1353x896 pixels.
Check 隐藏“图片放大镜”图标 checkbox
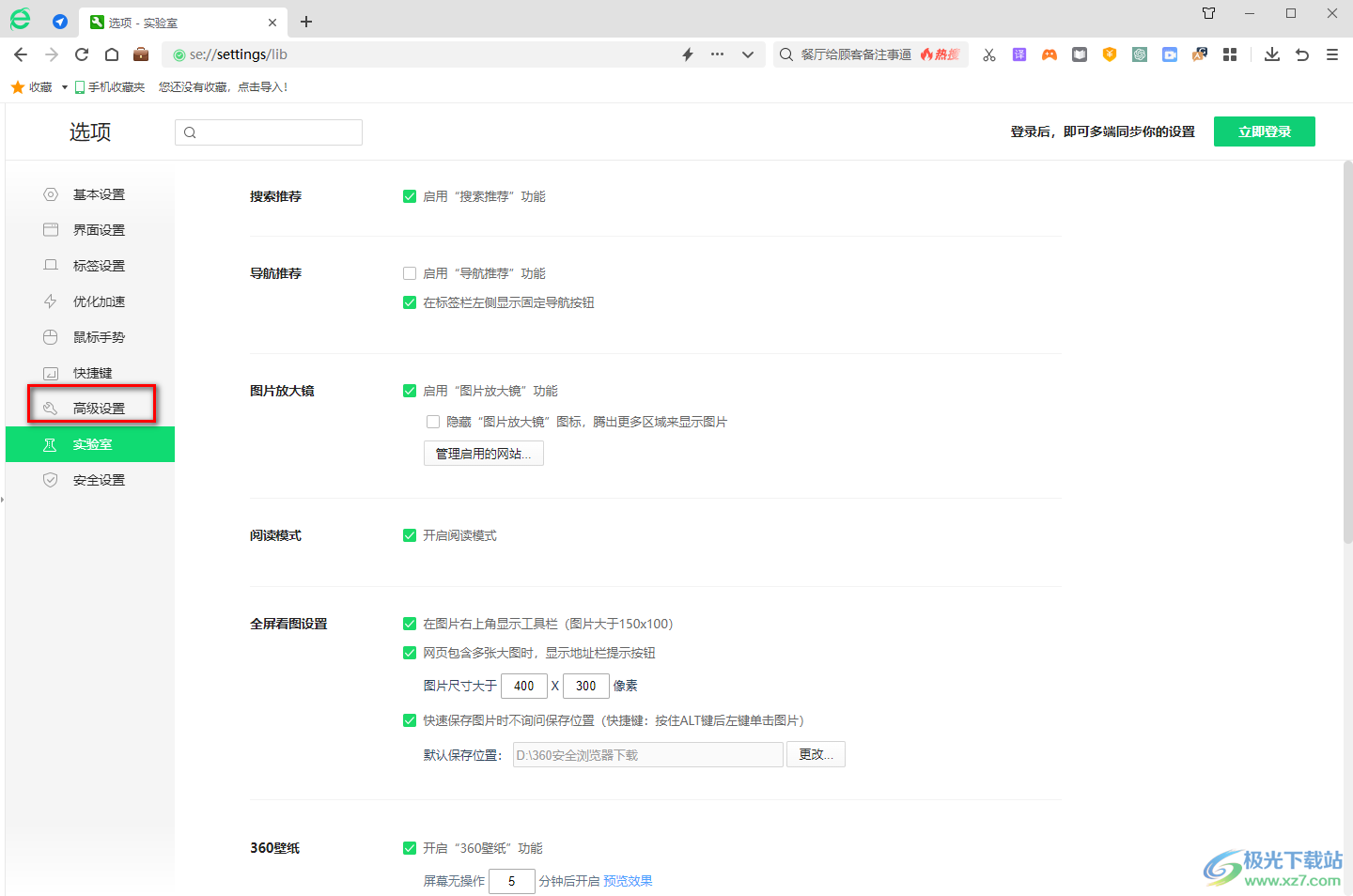tap(433, 422)
